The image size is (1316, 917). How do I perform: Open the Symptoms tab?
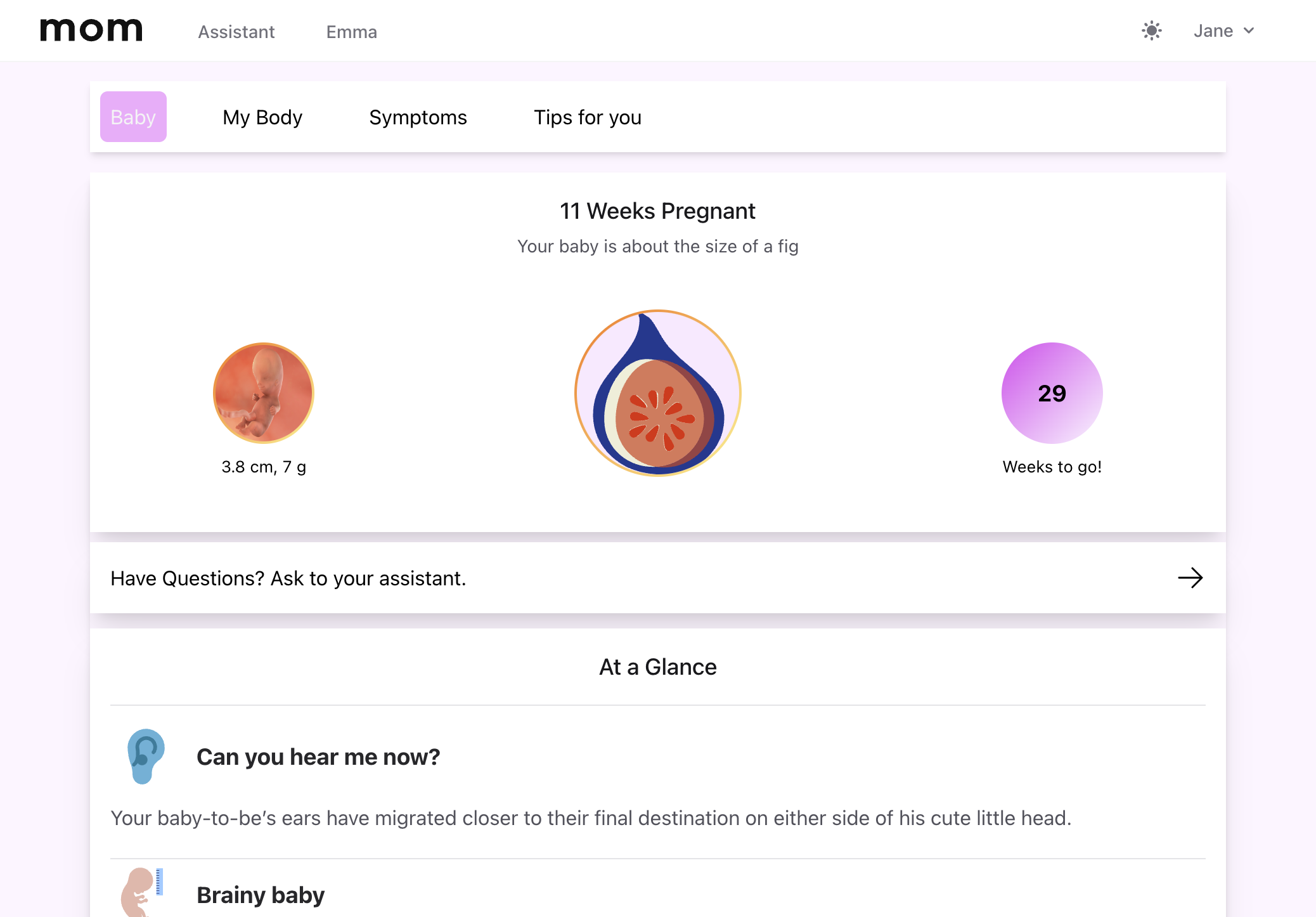coord(418,117)
